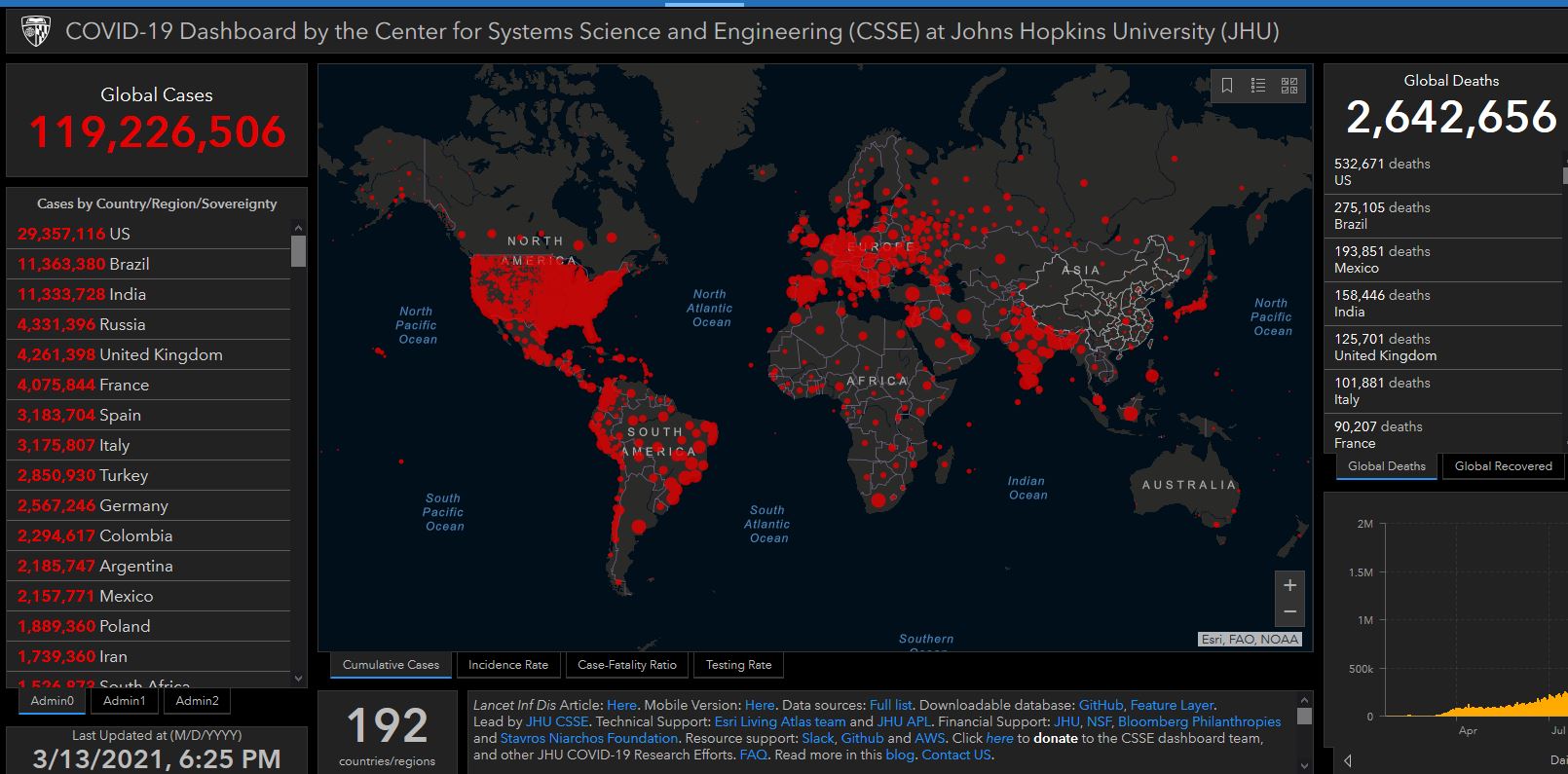Switch to the Incidence Rate tab

click(x=508, y=665)
